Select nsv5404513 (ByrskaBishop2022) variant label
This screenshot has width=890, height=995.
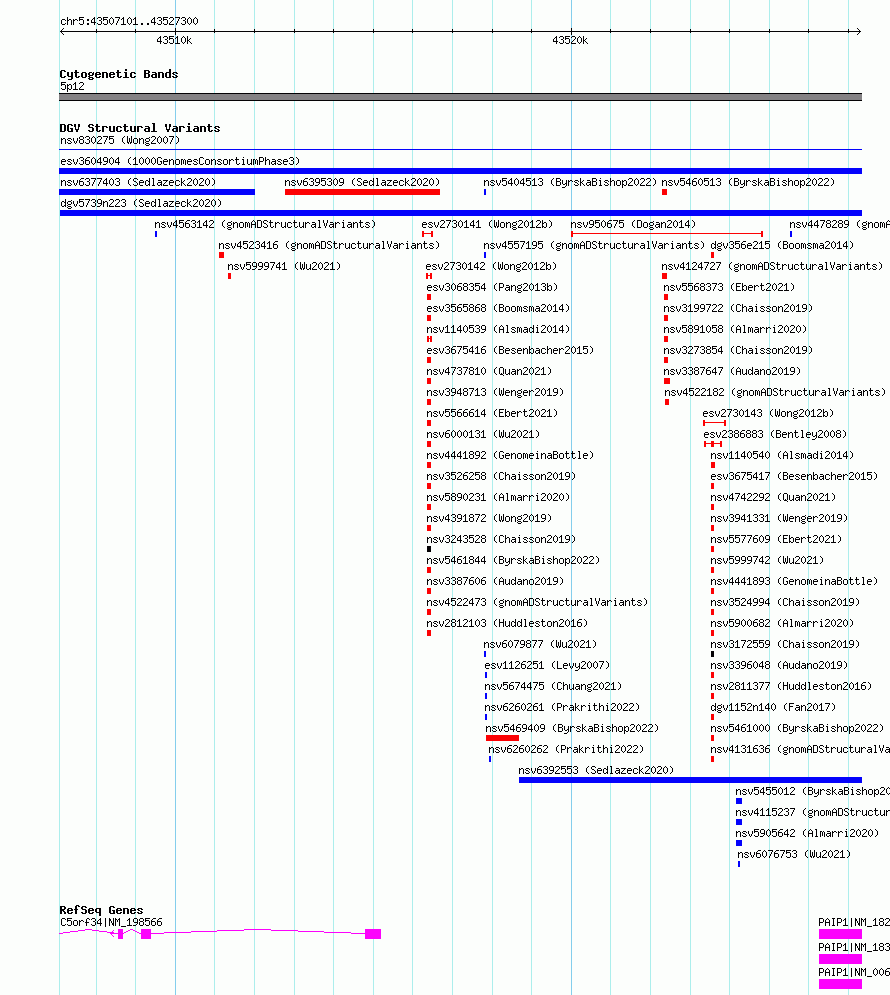pyautogui.click(x=570, y=182)
